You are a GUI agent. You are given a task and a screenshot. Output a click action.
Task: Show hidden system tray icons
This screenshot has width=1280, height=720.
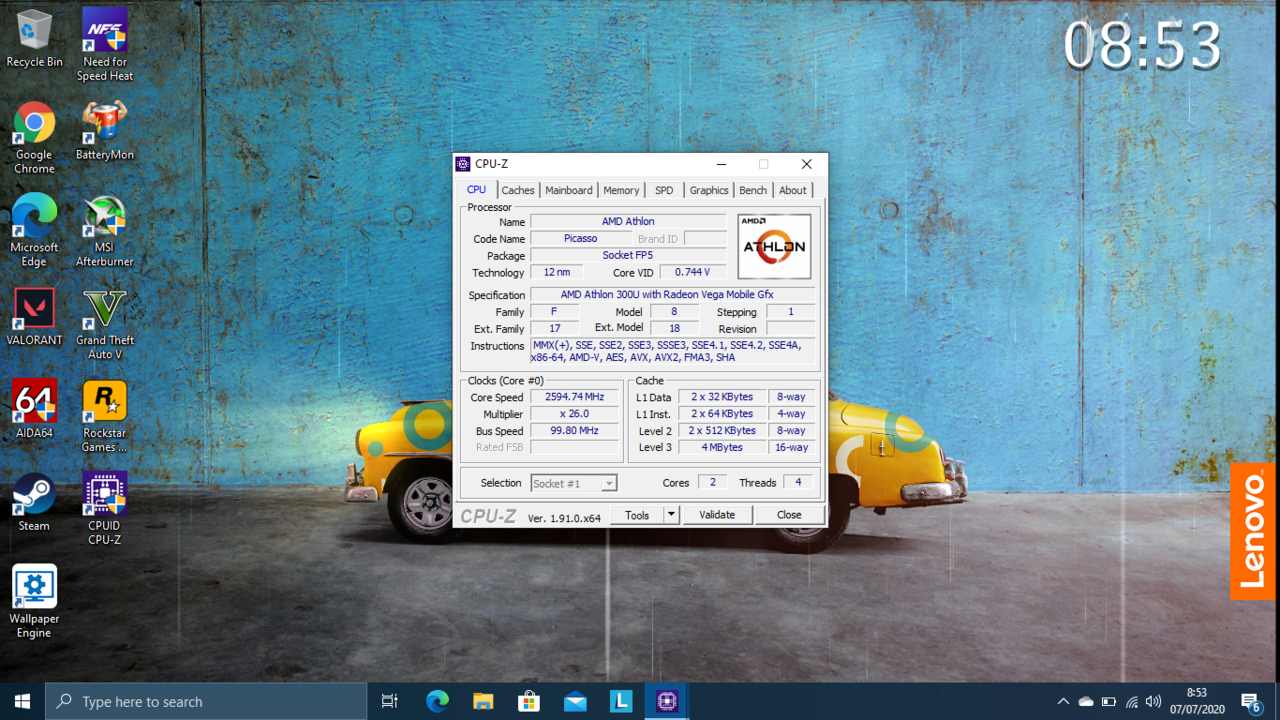1063,701
